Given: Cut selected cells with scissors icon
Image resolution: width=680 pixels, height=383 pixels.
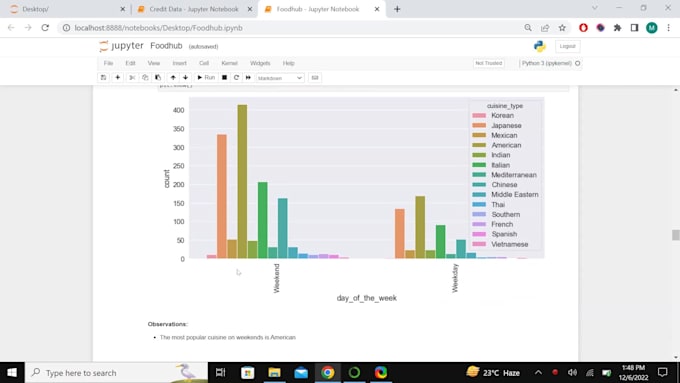Looking at the screenshot, I should point(132,78).
